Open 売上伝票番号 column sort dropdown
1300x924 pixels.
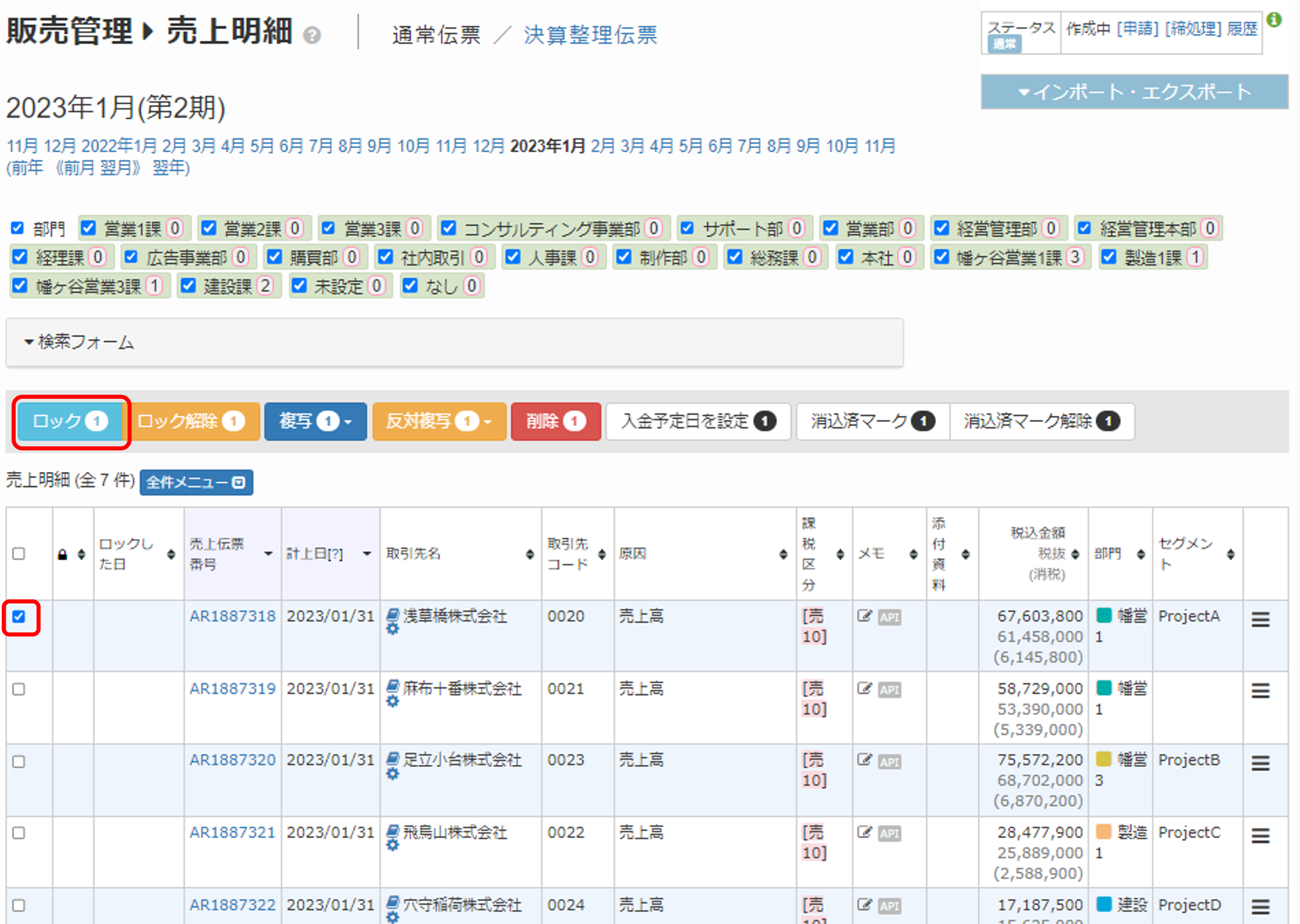tap(268, 554)
